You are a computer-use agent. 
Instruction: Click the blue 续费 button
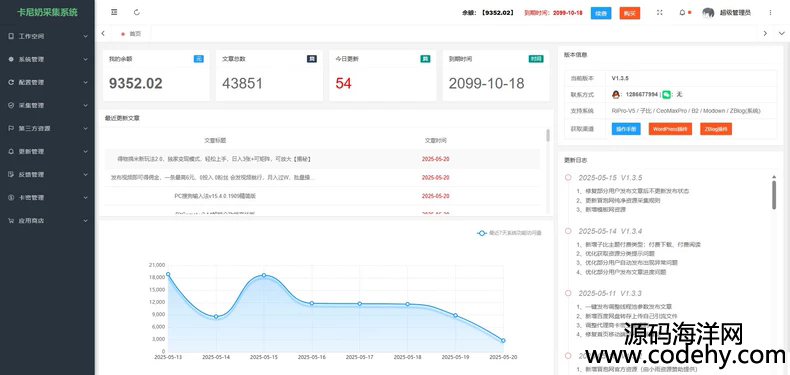click(x=601, y=13)
